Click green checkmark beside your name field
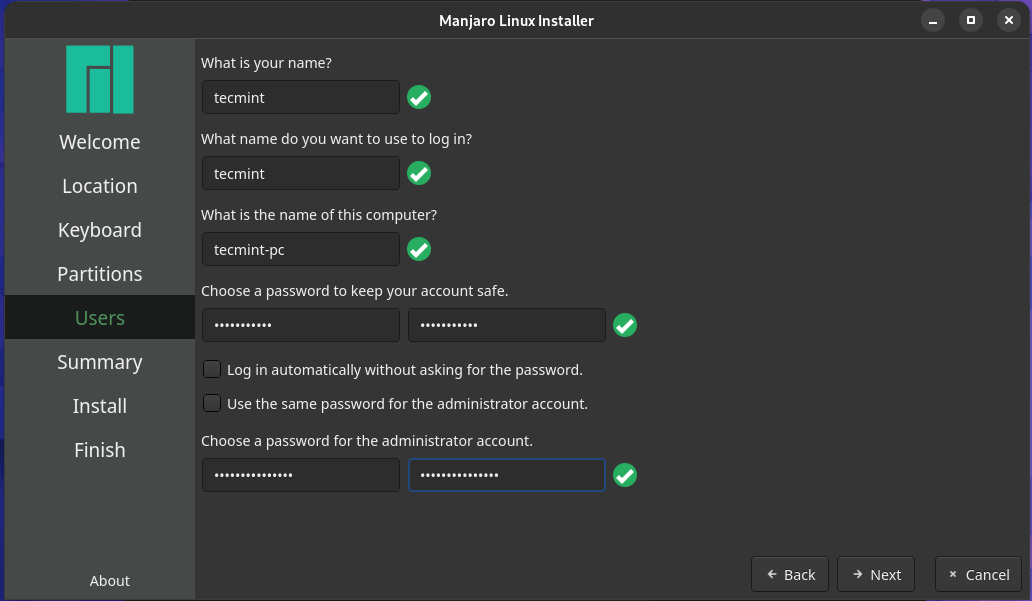 (x=419, y=98)
